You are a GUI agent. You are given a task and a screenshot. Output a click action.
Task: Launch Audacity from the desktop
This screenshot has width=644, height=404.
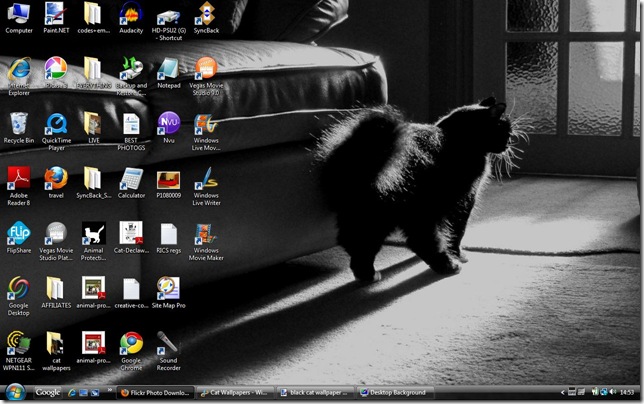pos(131,14)
